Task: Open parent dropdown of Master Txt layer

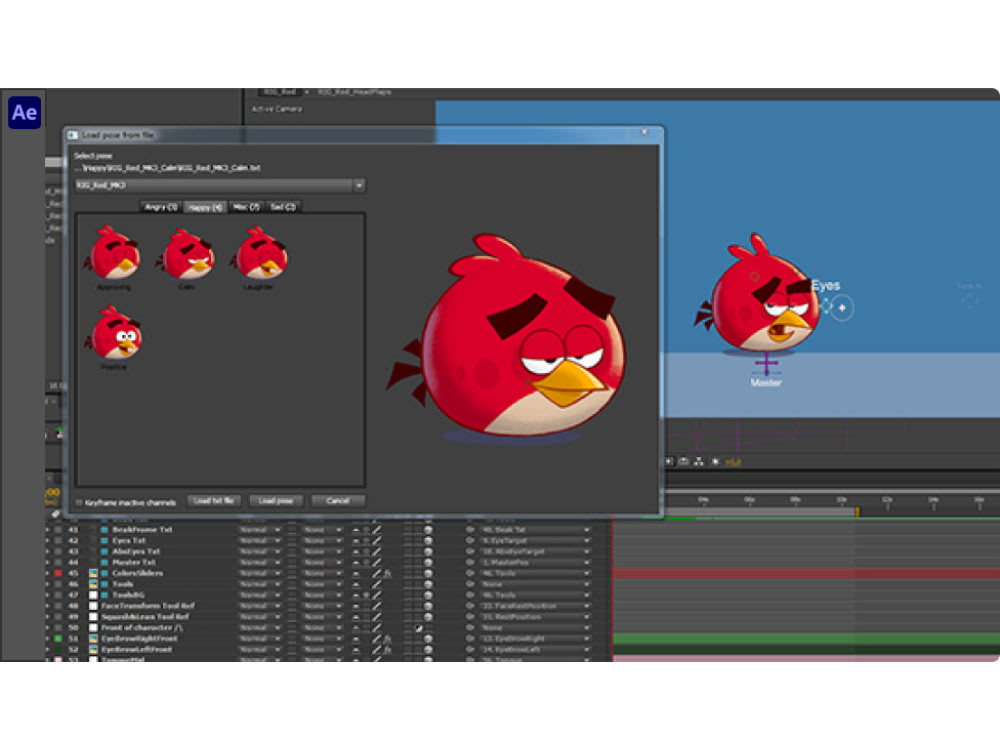Action: (534, 562)
